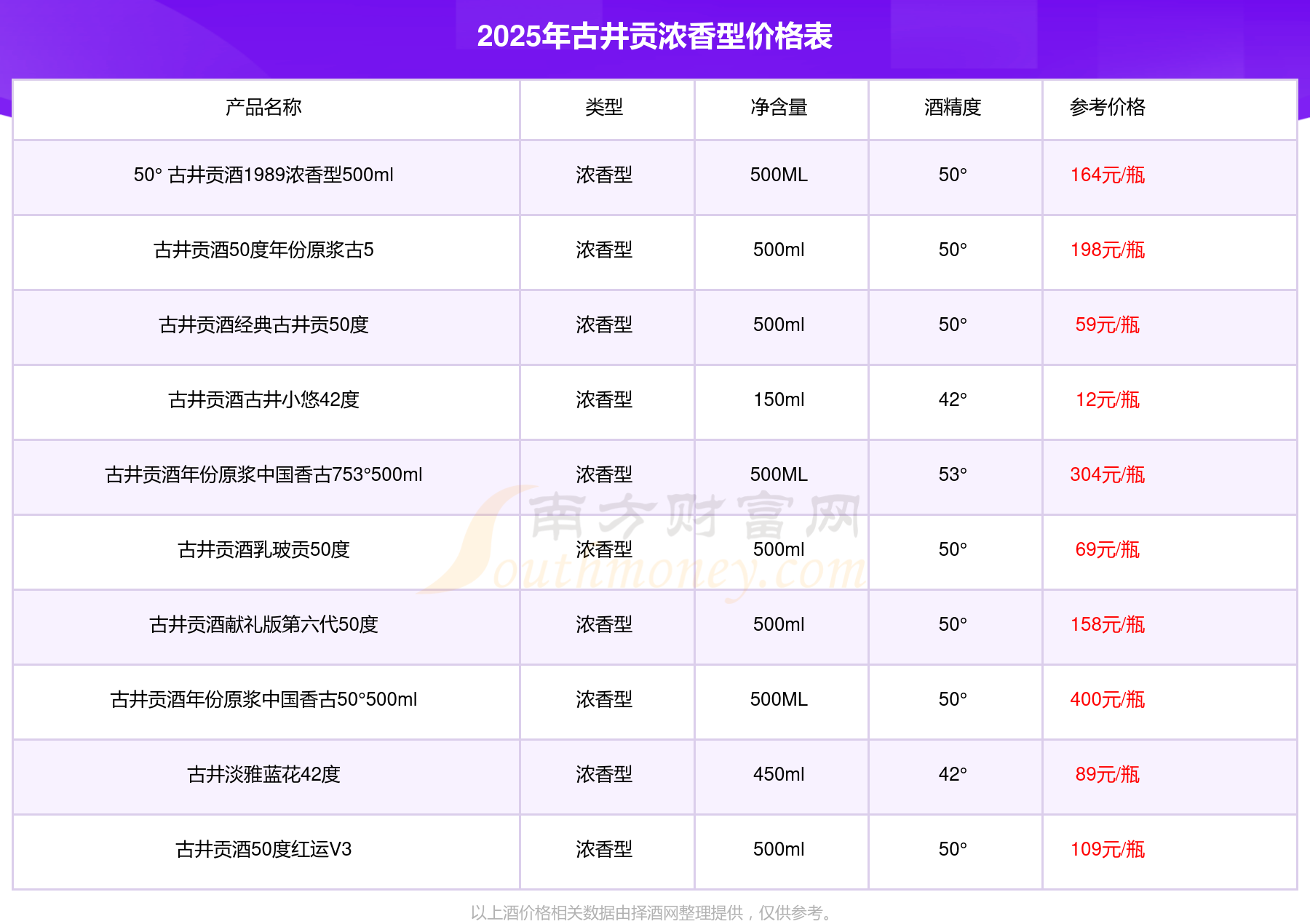Click "浓香型" type in 献礼版第六代 row
The height and width of the screenshot is (924, 1310).
(604, 625)
